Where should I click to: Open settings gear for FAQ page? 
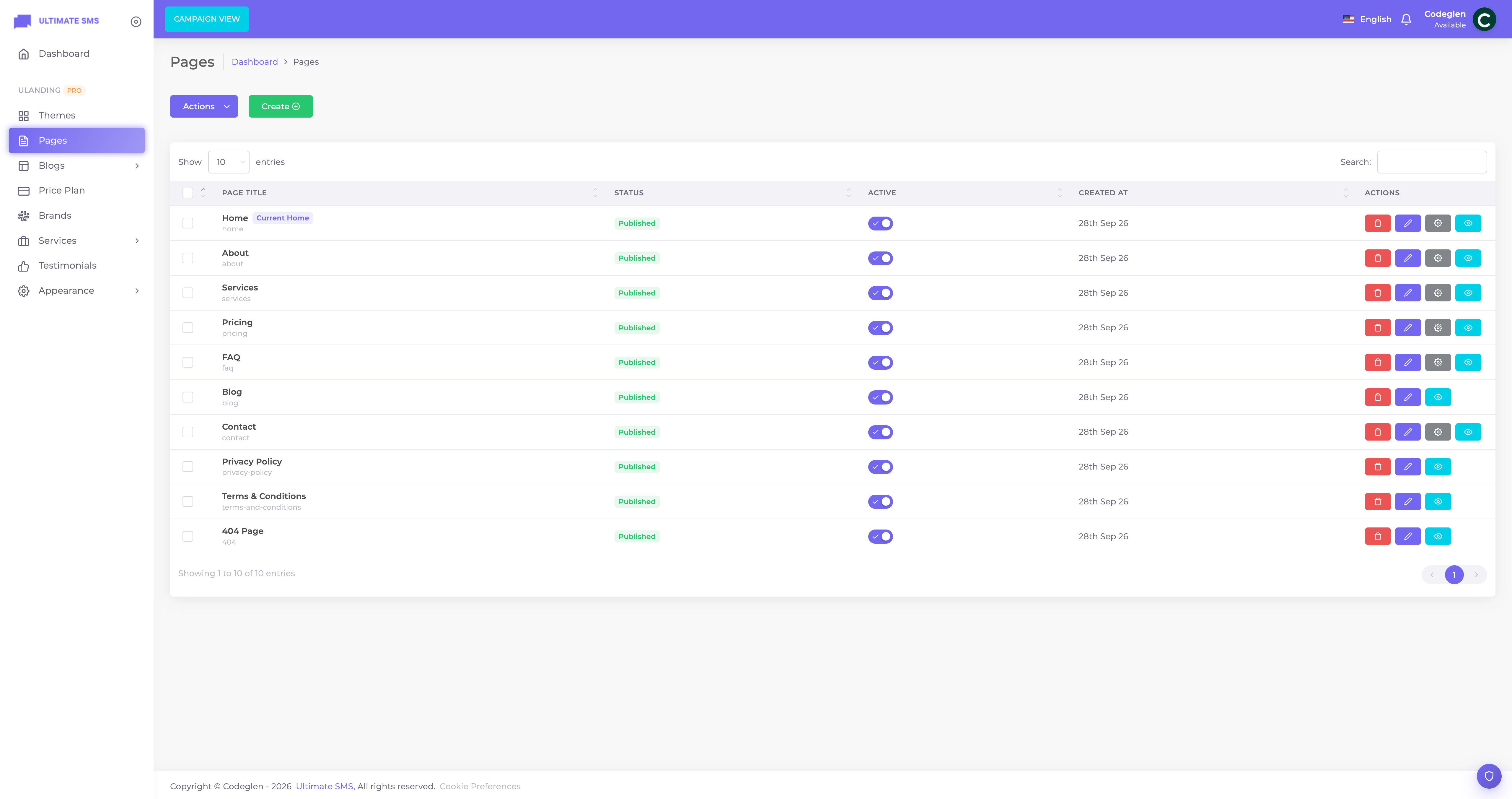click(x=1438, y=363)
